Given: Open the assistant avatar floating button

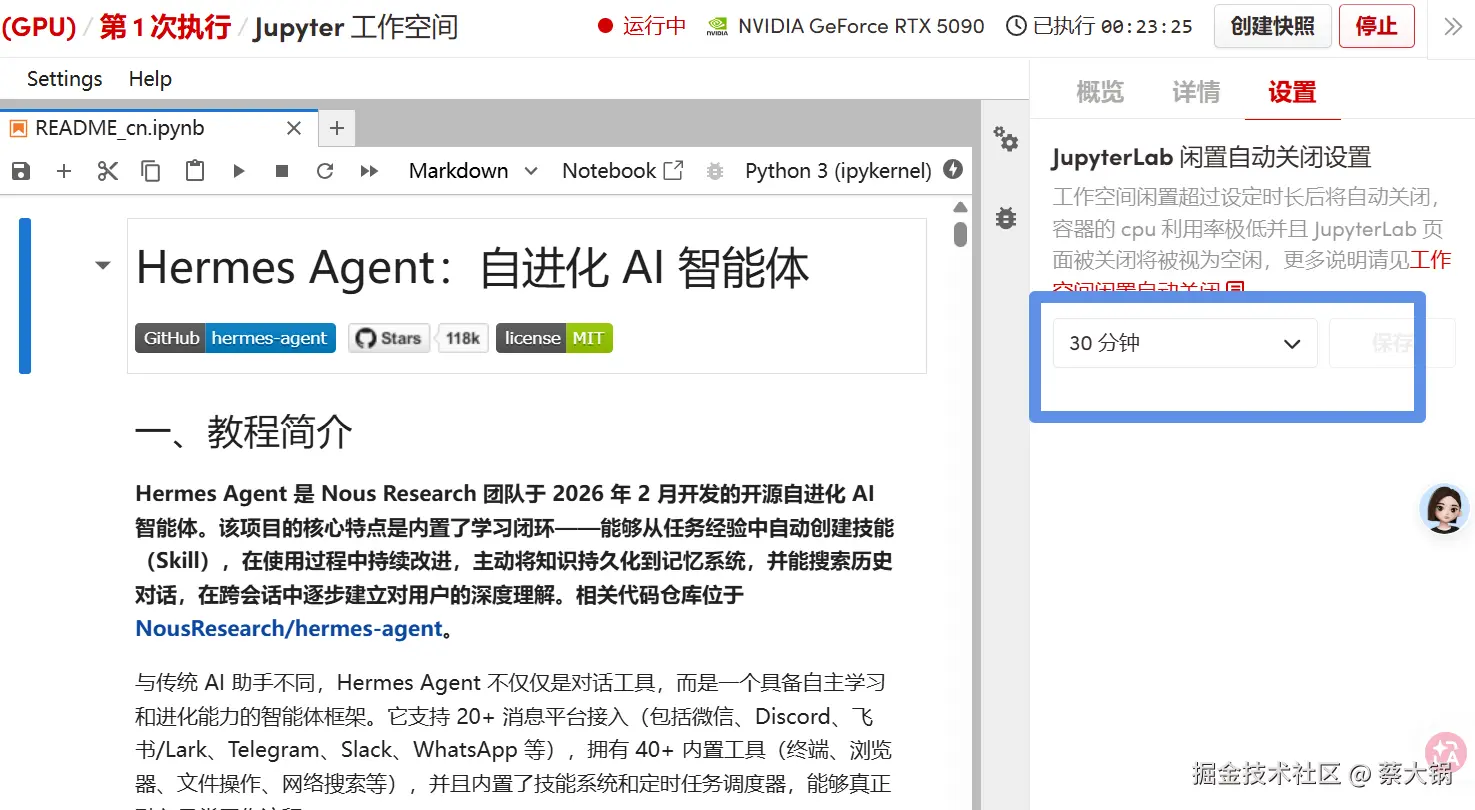Looking at the screenshot, I should click(x=1444, y=509).
